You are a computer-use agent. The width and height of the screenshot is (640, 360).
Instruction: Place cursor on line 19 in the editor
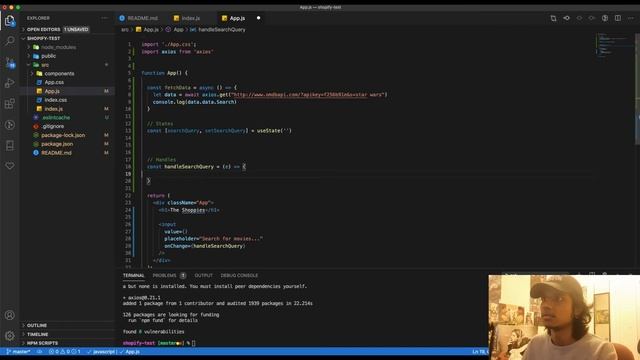[x=367, y=174]
